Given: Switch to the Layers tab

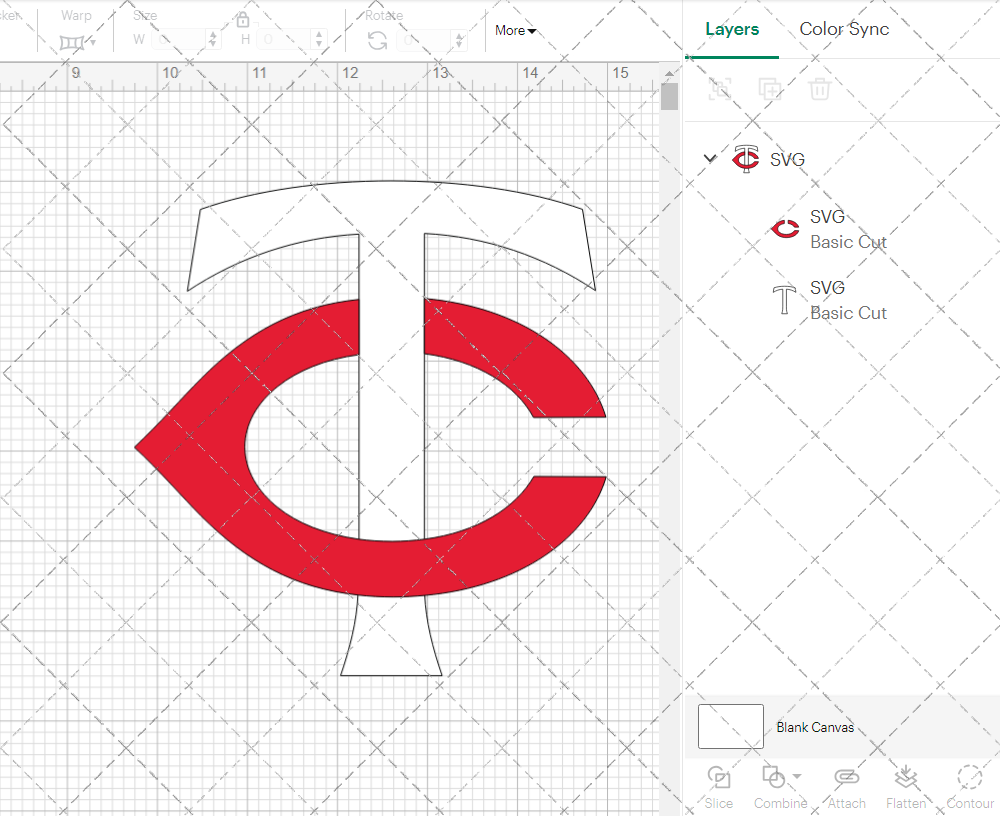Looking at the screenshot, I should pyautogui.click(x=732, y=29).
